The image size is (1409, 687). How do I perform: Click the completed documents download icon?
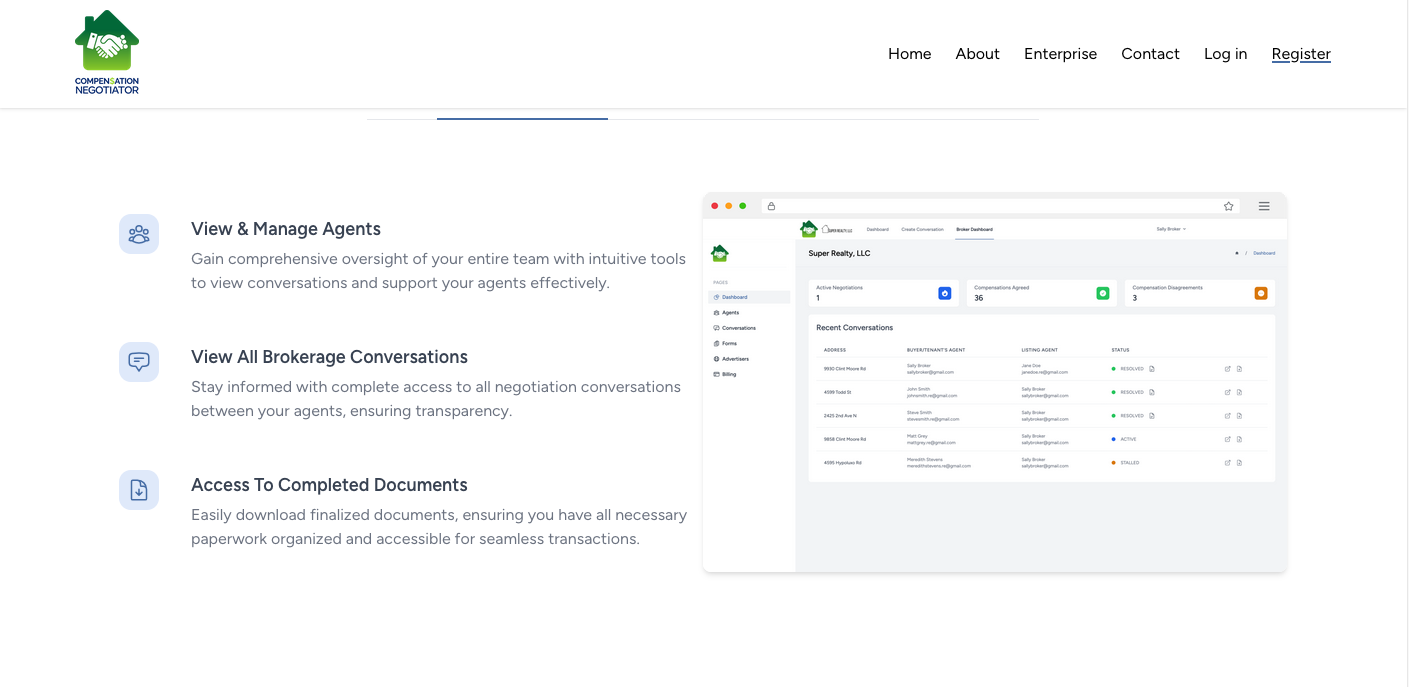139,490
